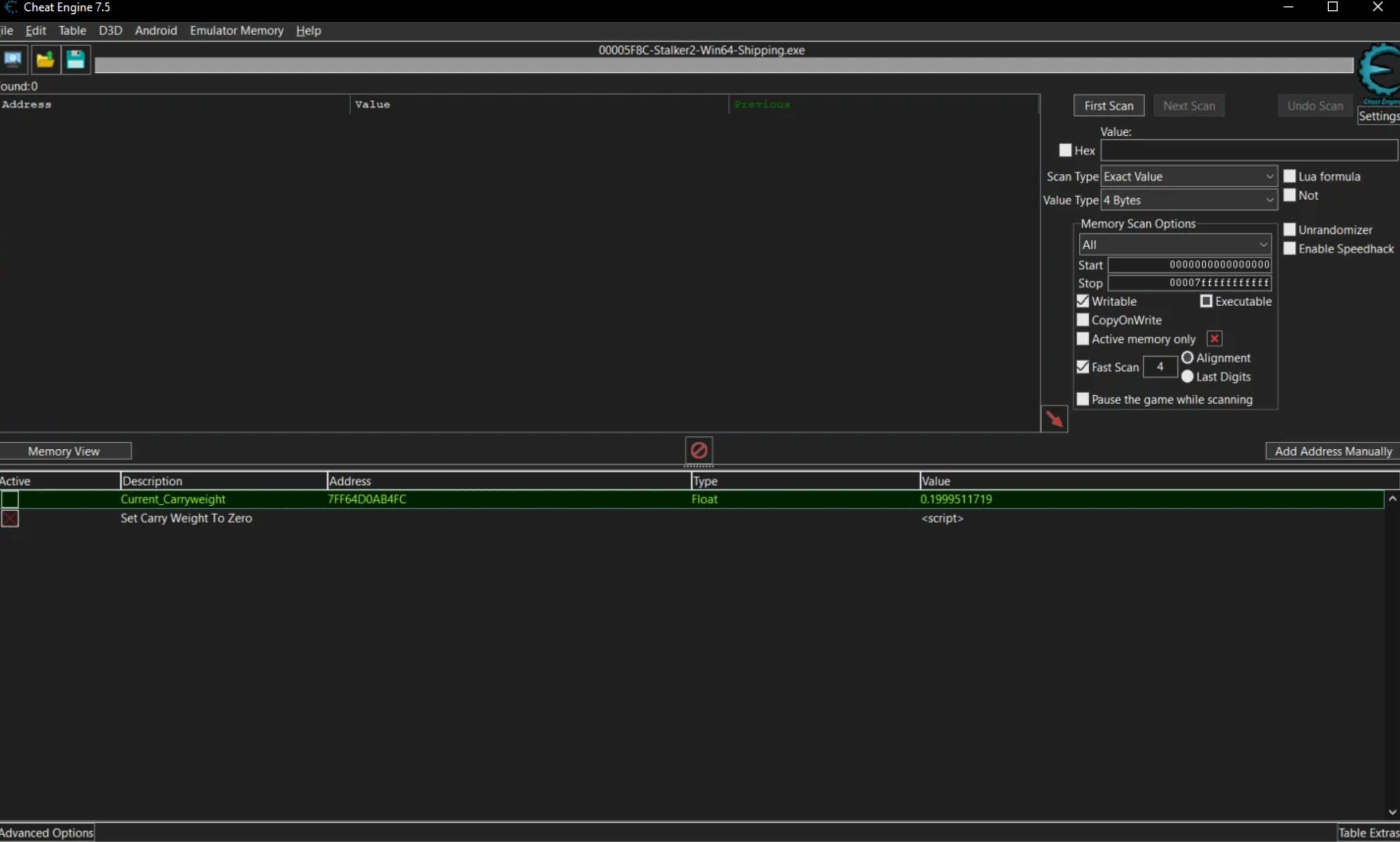
Task: Click Add Address Manually button
Action: point(1333,451)
